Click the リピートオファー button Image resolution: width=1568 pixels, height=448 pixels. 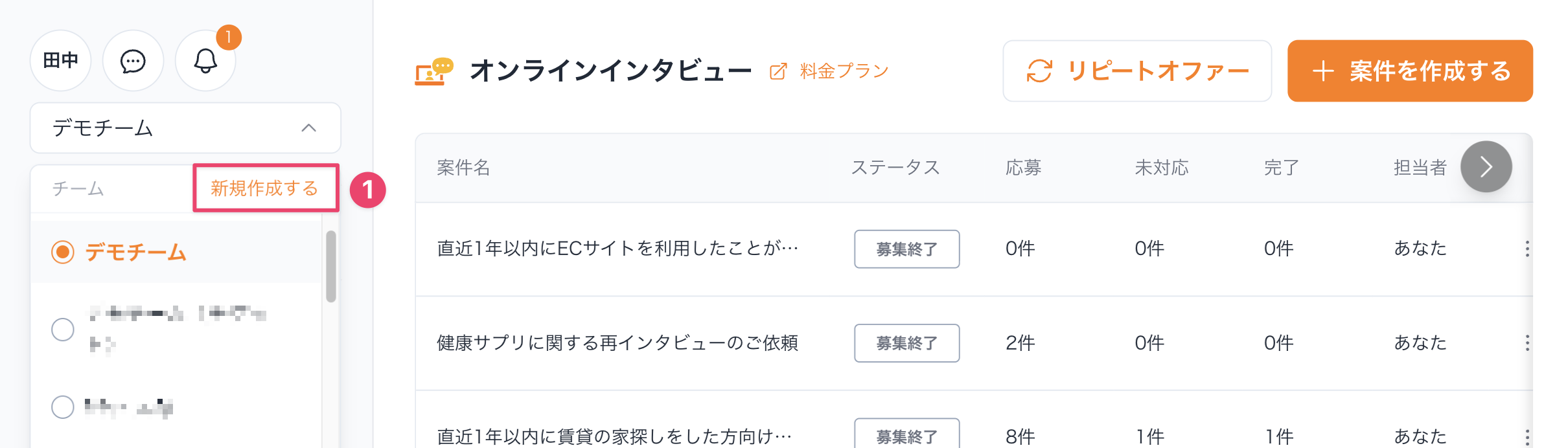(1137, 71)
